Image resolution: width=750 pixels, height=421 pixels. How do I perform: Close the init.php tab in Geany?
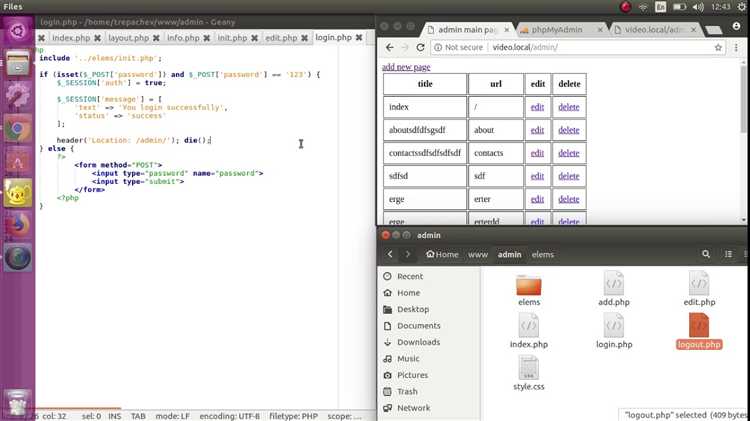254,38
